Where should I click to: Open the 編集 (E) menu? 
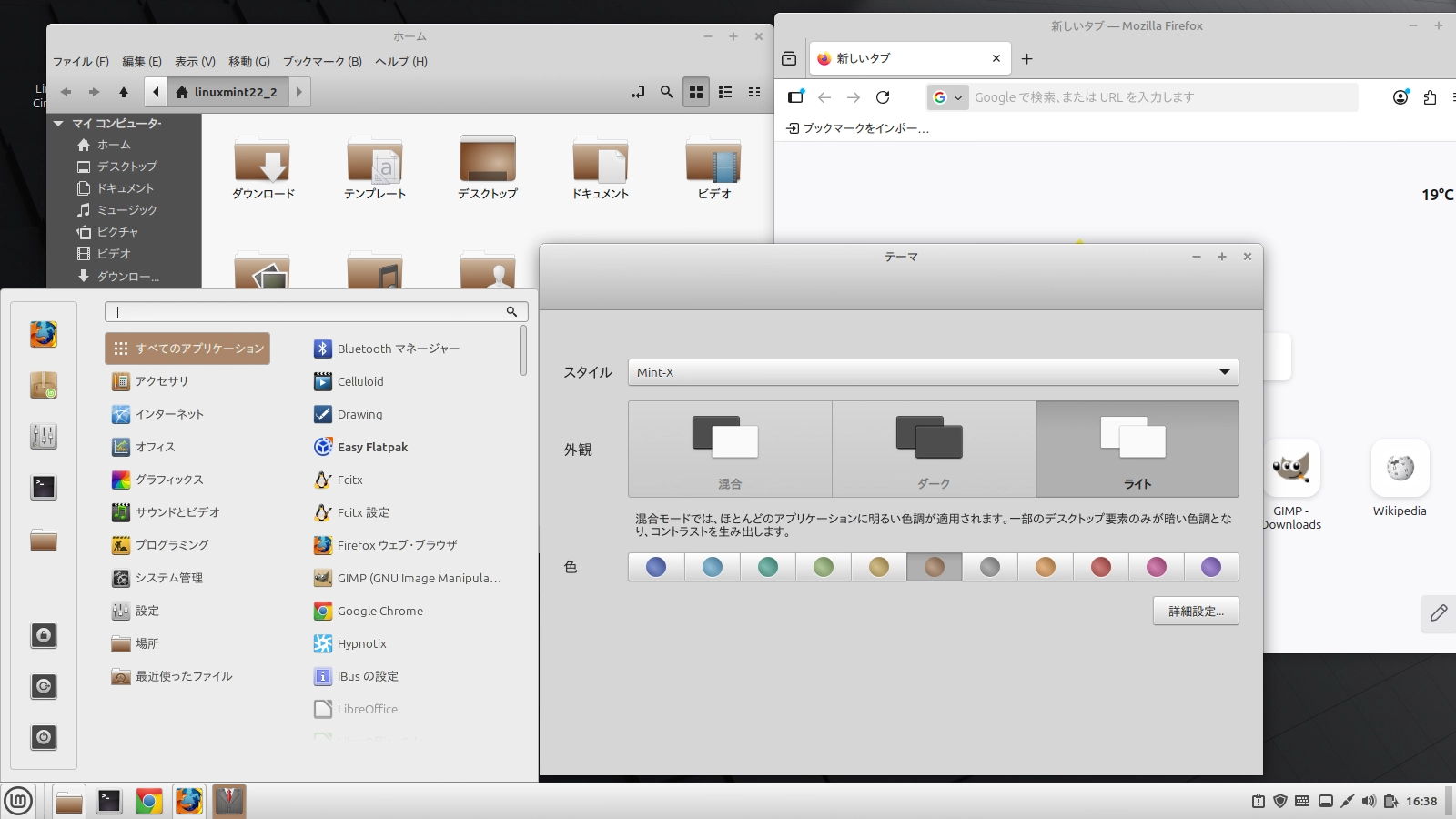pos(142,62)
